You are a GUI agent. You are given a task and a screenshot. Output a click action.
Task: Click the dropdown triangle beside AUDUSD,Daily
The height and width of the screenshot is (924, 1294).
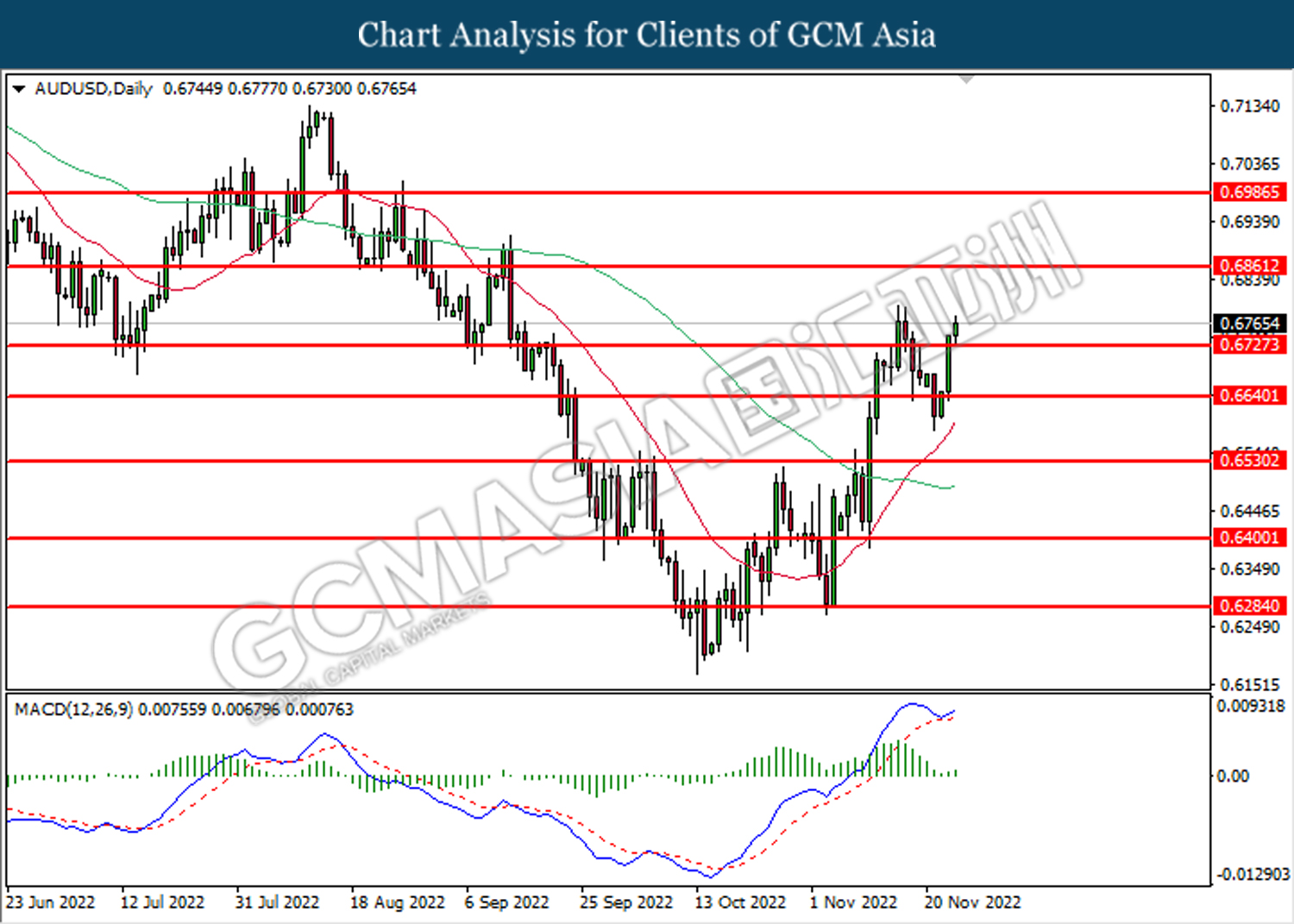click(x=19, y=89)
